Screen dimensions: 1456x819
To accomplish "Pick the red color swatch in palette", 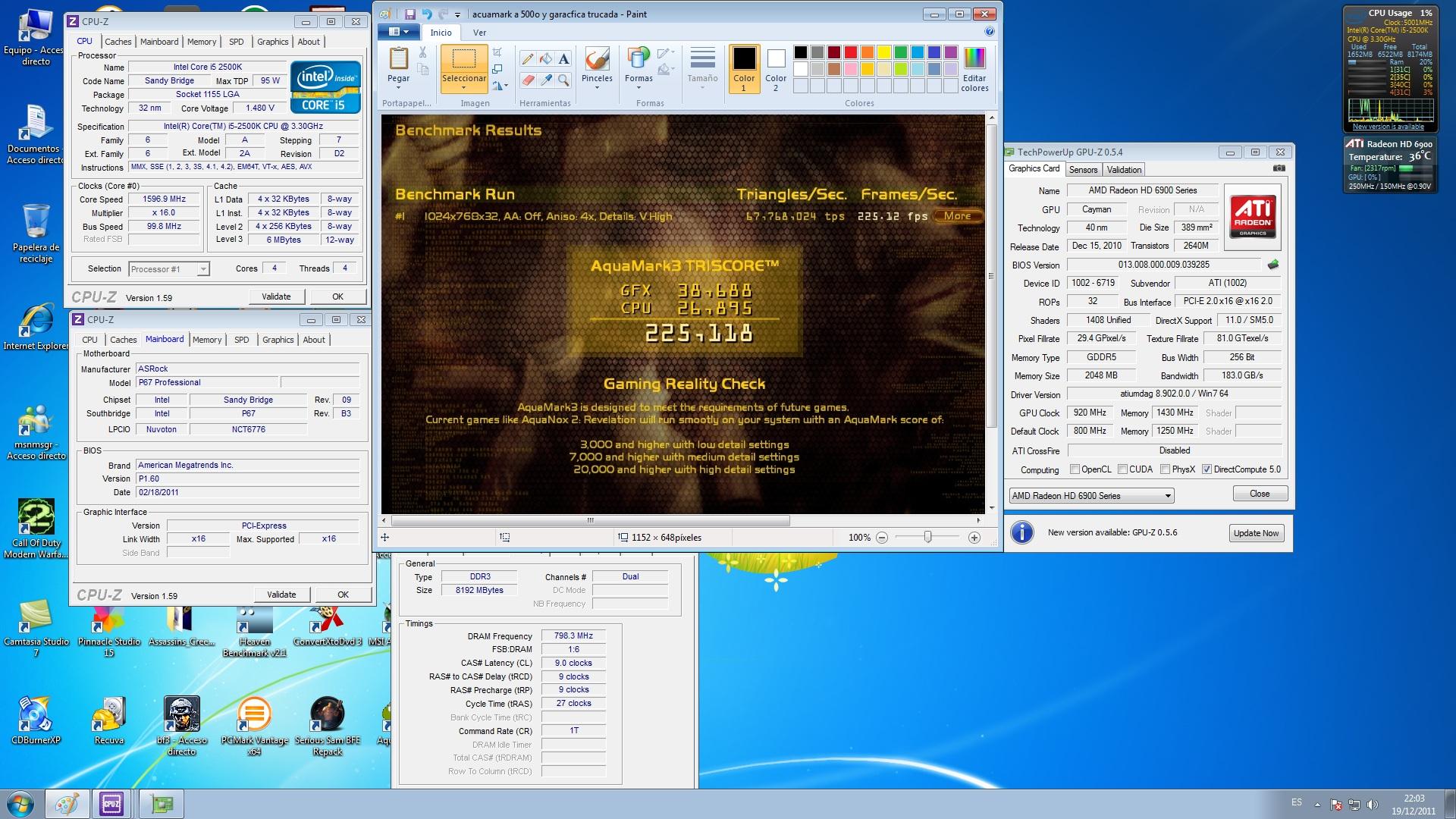I will [850, 52].
